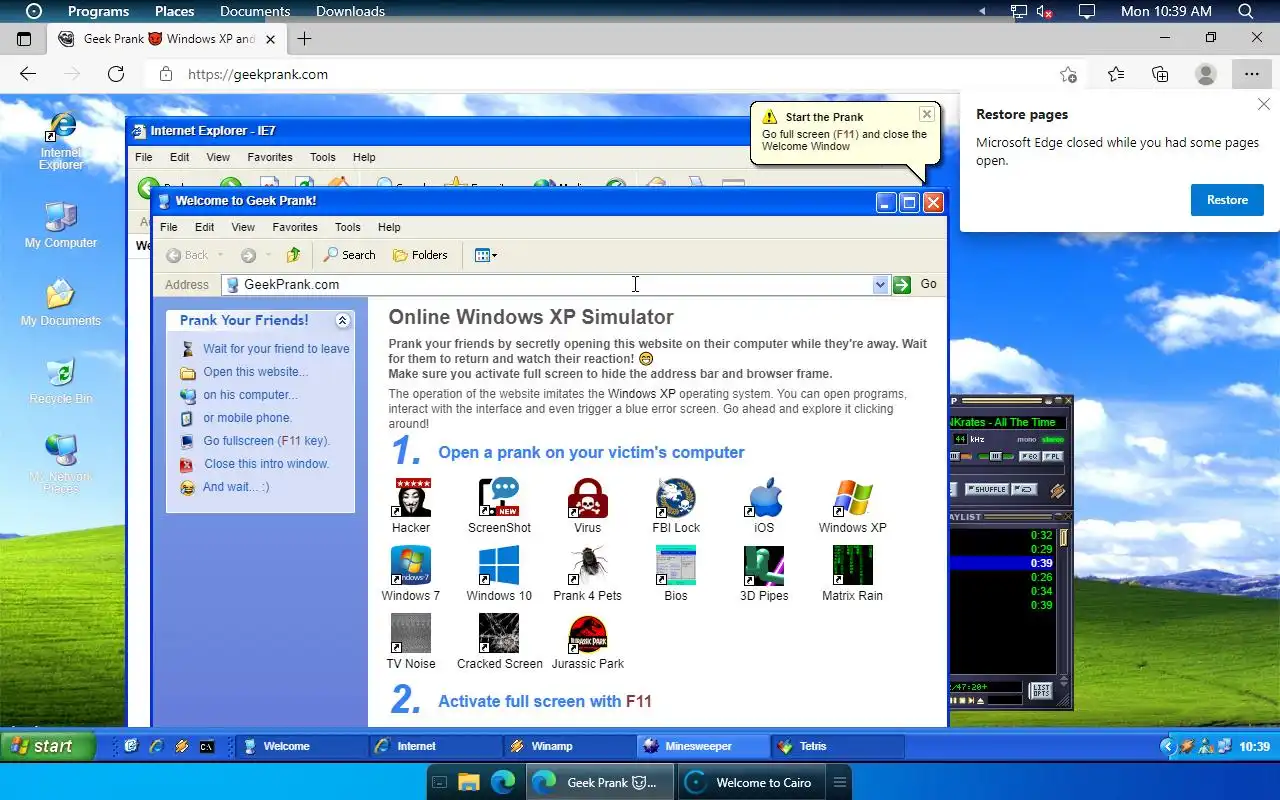Open Edge Settings and more menu
The height and width of the screenshot is (800, 1280).
(1251, 74)
